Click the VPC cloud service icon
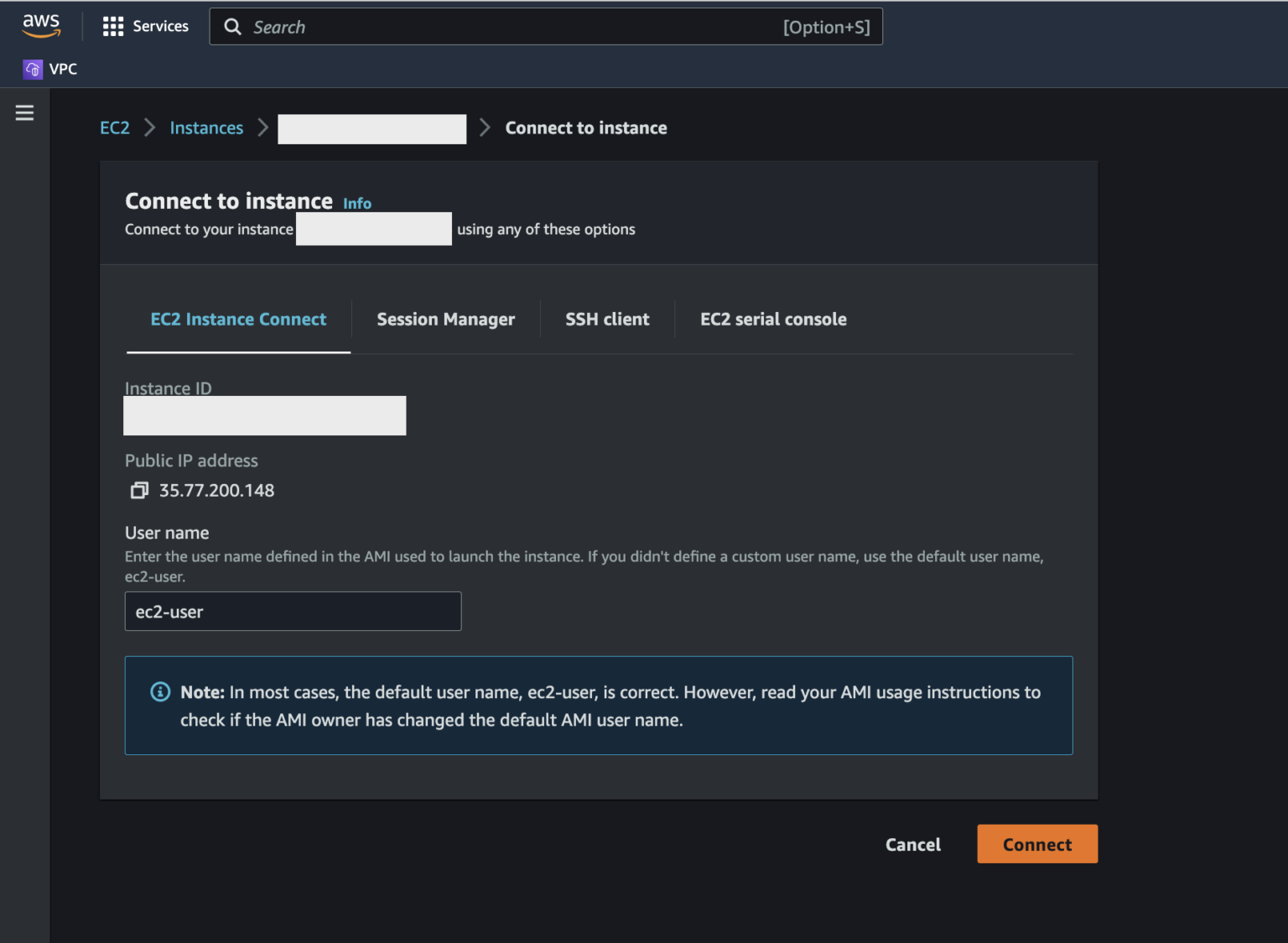 (32, 69)
